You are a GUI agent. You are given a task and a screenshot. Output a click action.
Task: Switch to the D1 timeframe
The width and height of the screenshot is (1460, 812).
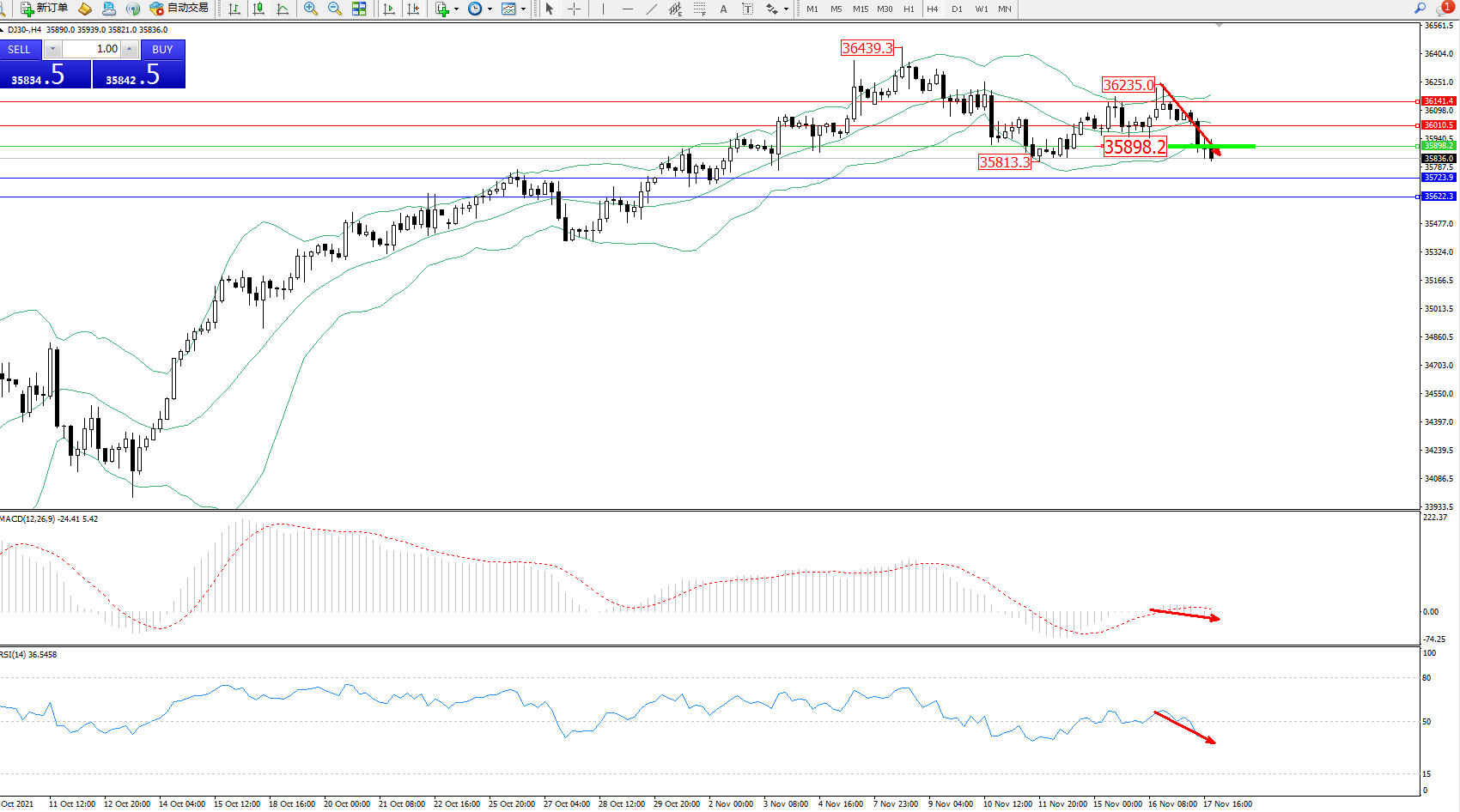click(957, 9)
